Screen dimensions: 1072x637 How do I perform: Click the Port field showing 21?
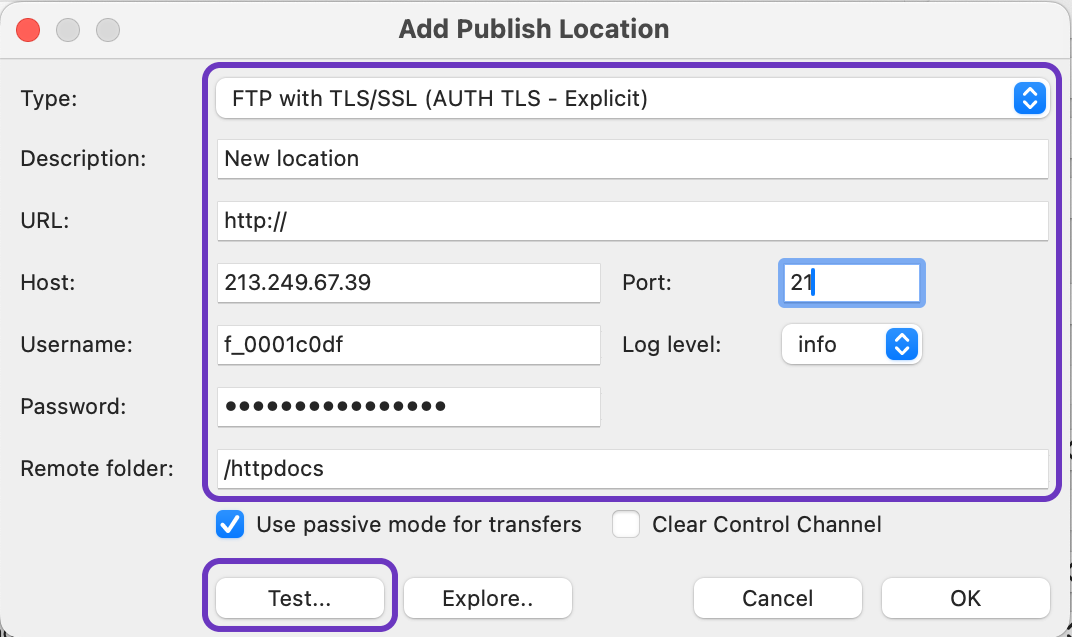pyautogui.click(x=850, y=283)
